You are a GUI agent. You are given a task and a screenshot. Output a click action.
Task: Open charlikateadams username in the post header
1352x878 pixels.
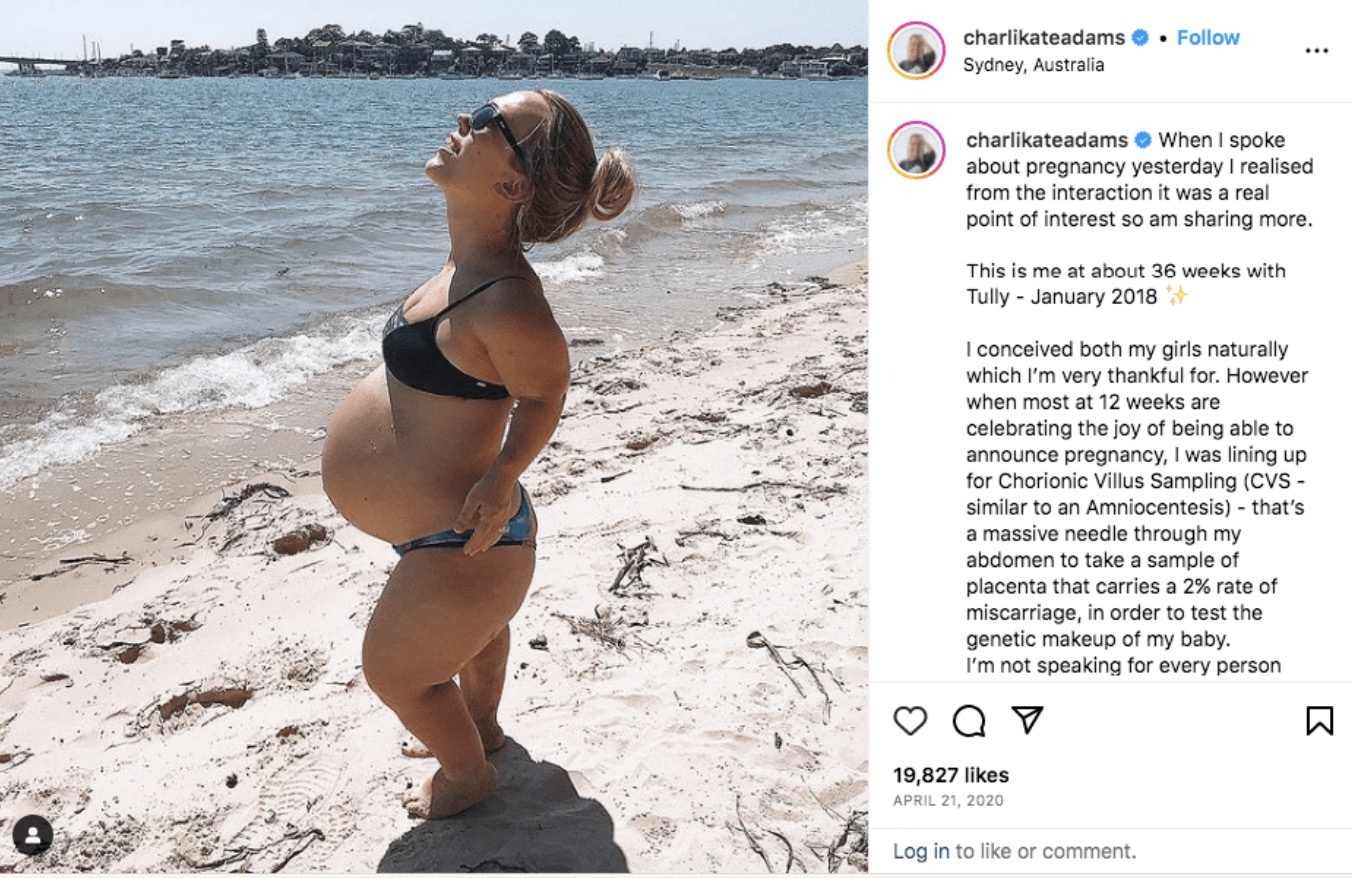pyautogui.click(x=1045, y=38)
